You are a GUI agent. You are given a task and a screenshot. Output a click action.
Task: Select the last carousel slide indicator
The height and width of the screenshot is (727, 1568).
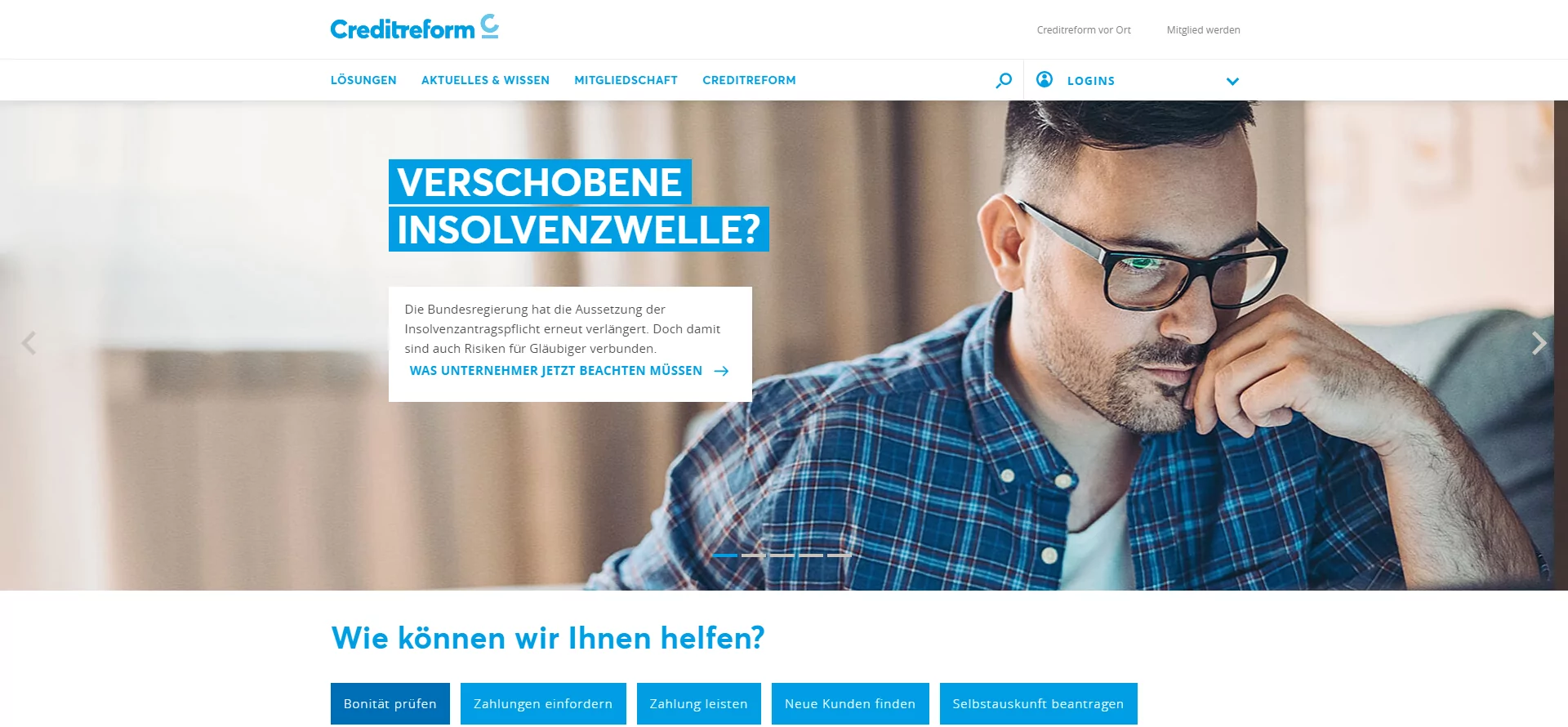point(839,555)
